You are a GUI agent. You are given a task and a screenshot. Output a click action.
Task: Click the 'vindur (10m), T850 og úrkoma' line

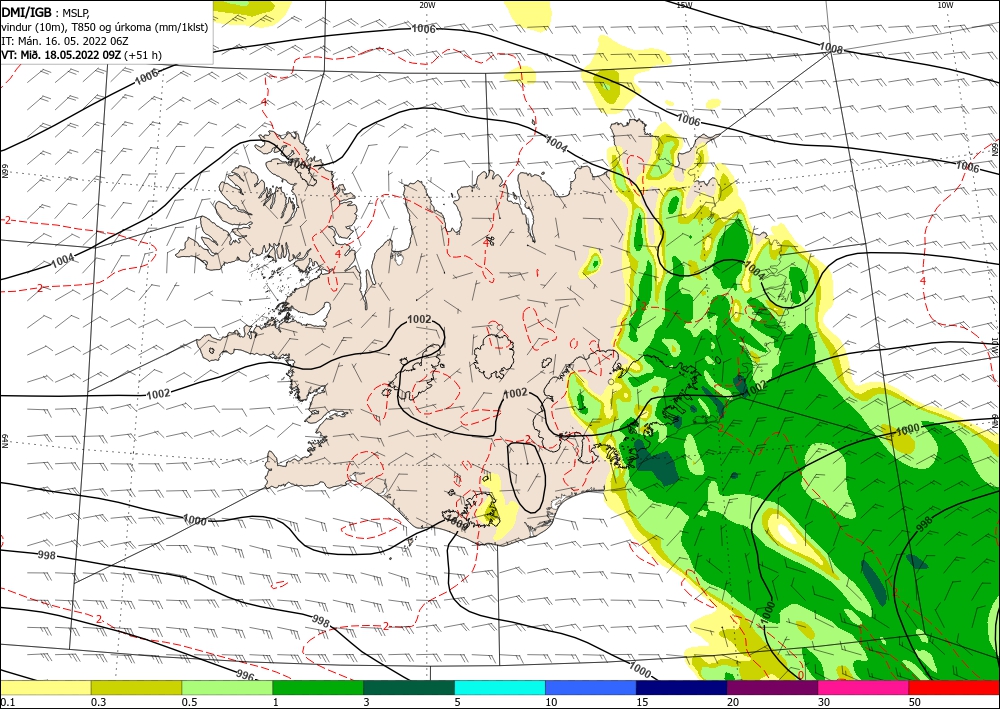(x=105, y=27)
